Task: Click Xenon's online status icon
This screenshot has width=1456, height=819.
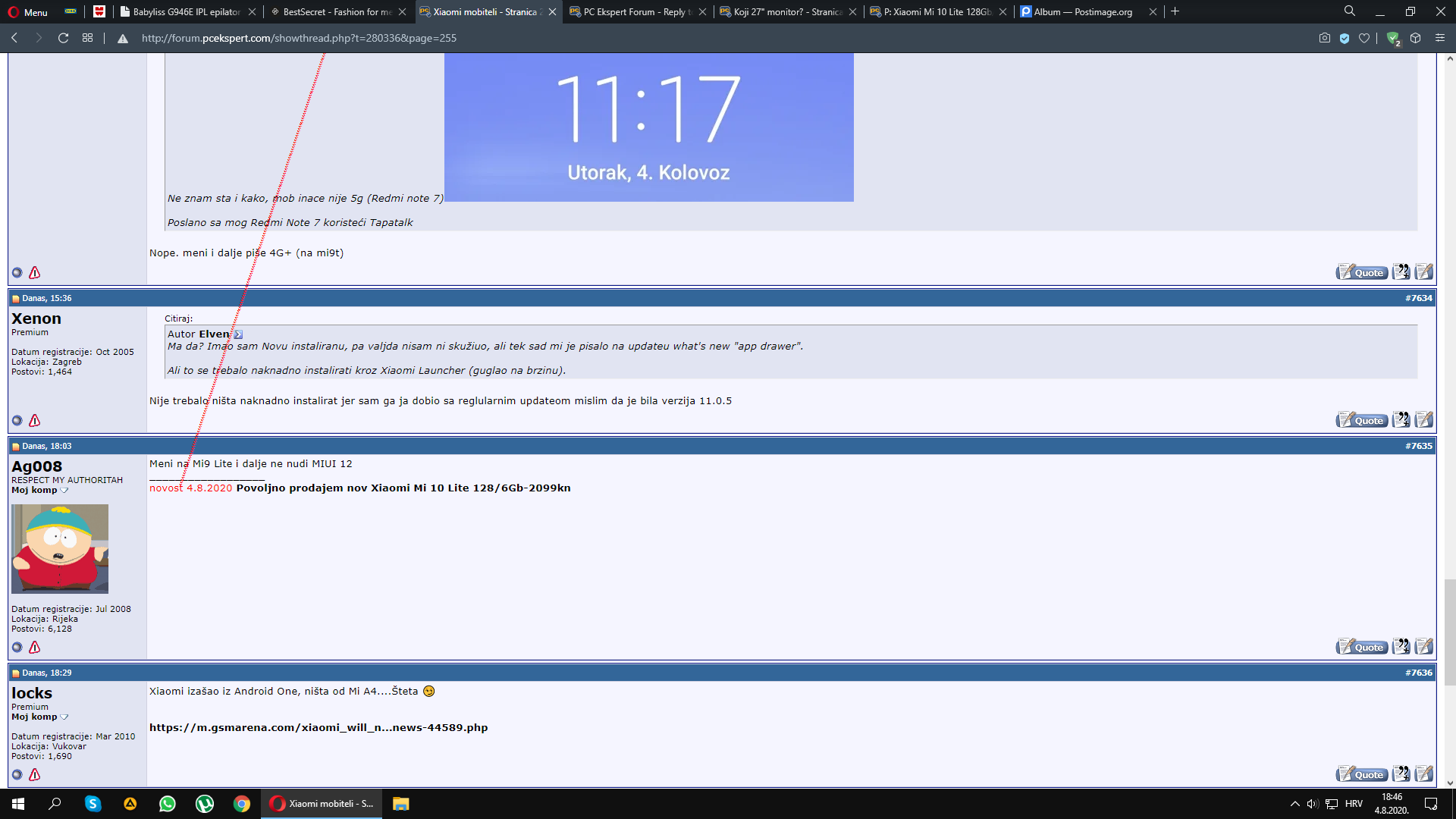Action: [17, 421]
